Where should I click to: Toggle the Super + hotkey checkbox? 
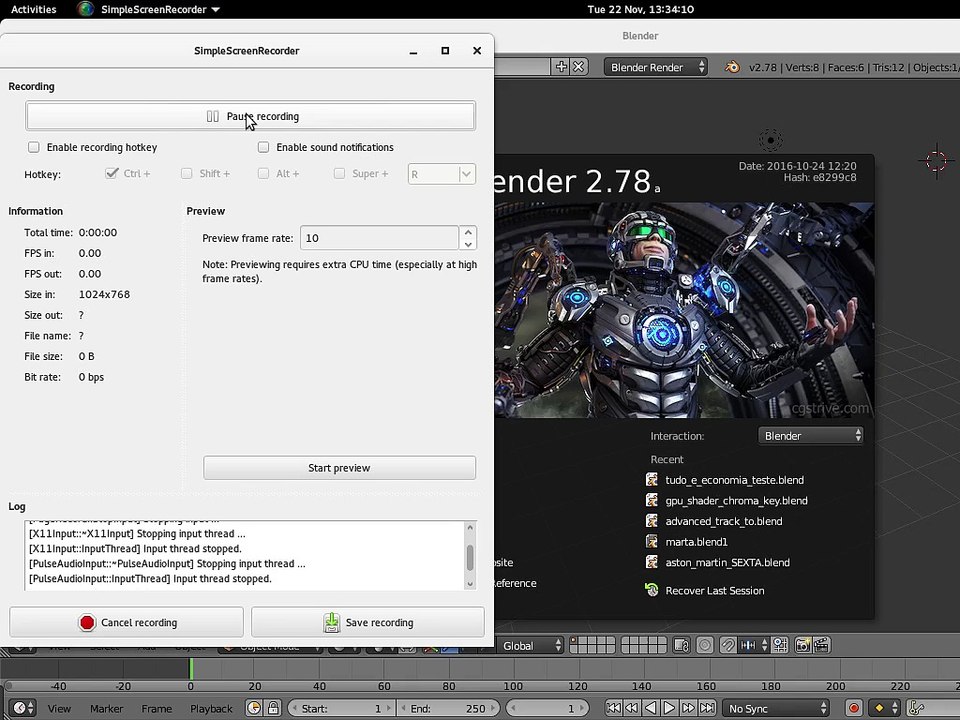point(339,173)
